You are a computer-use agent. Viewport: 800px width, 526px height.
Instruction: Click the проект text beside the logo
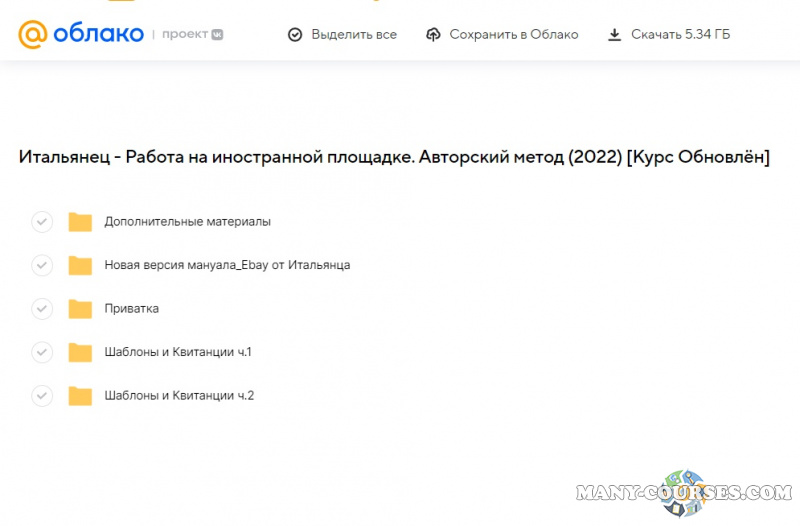coord(185,34)
